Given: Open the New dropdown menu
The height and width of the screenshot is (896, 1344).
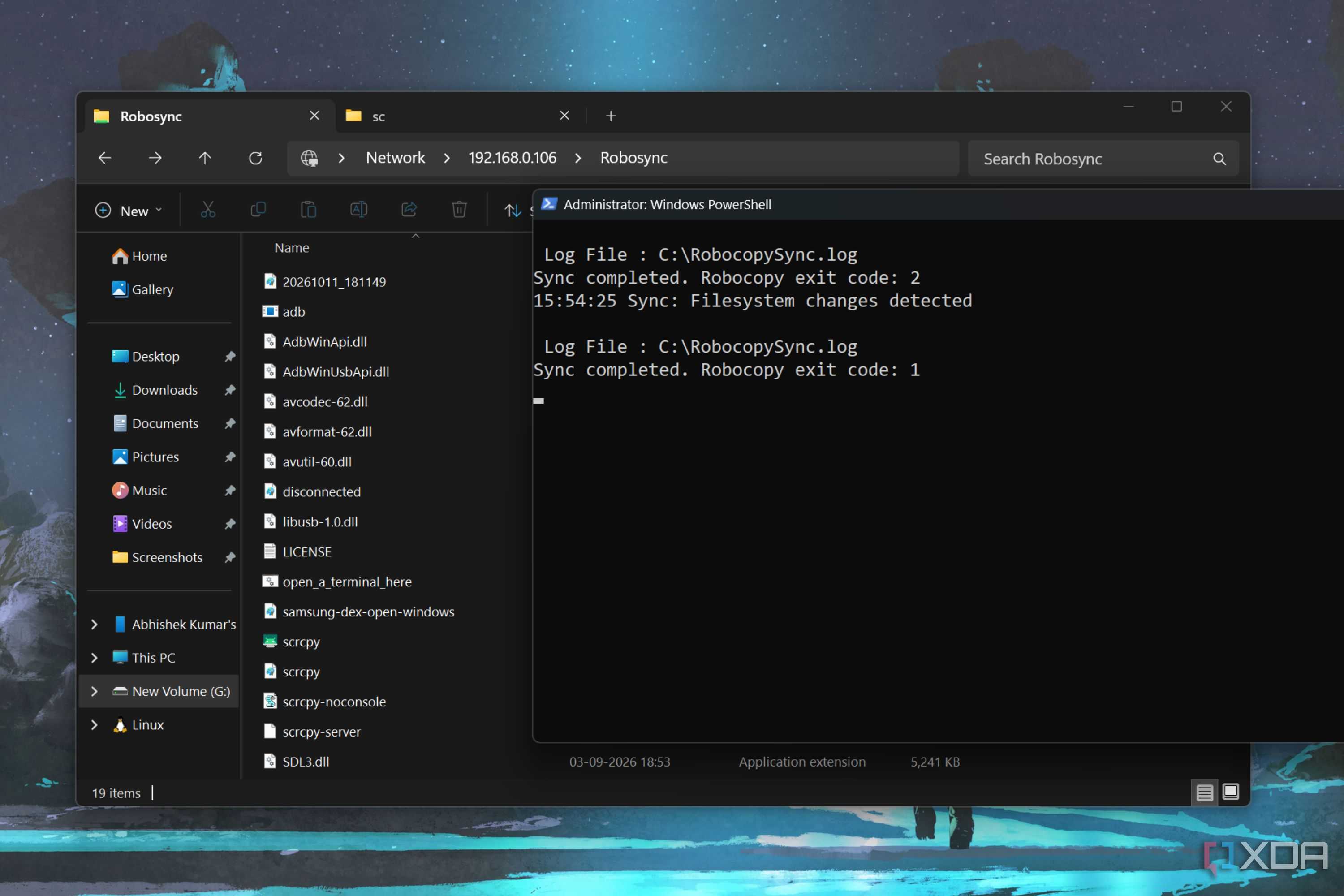Looking at the screenshot, I should (x=129, y=211).
